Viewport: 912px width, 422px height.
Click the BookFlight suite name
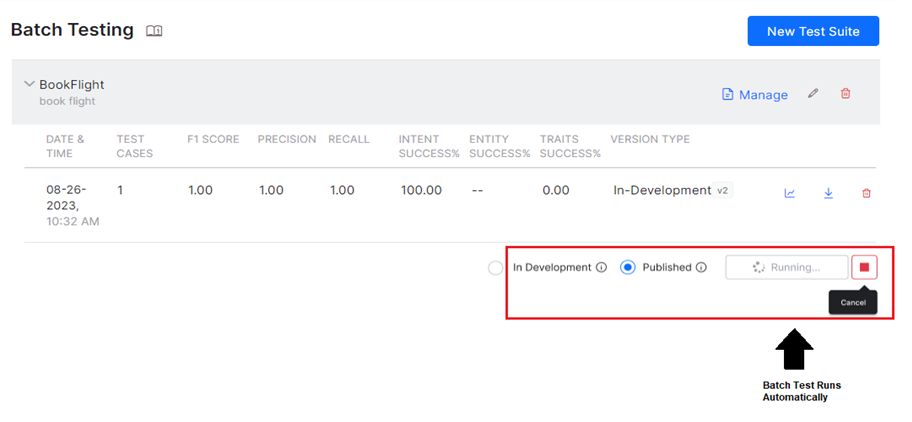click(x=72, y=84)
